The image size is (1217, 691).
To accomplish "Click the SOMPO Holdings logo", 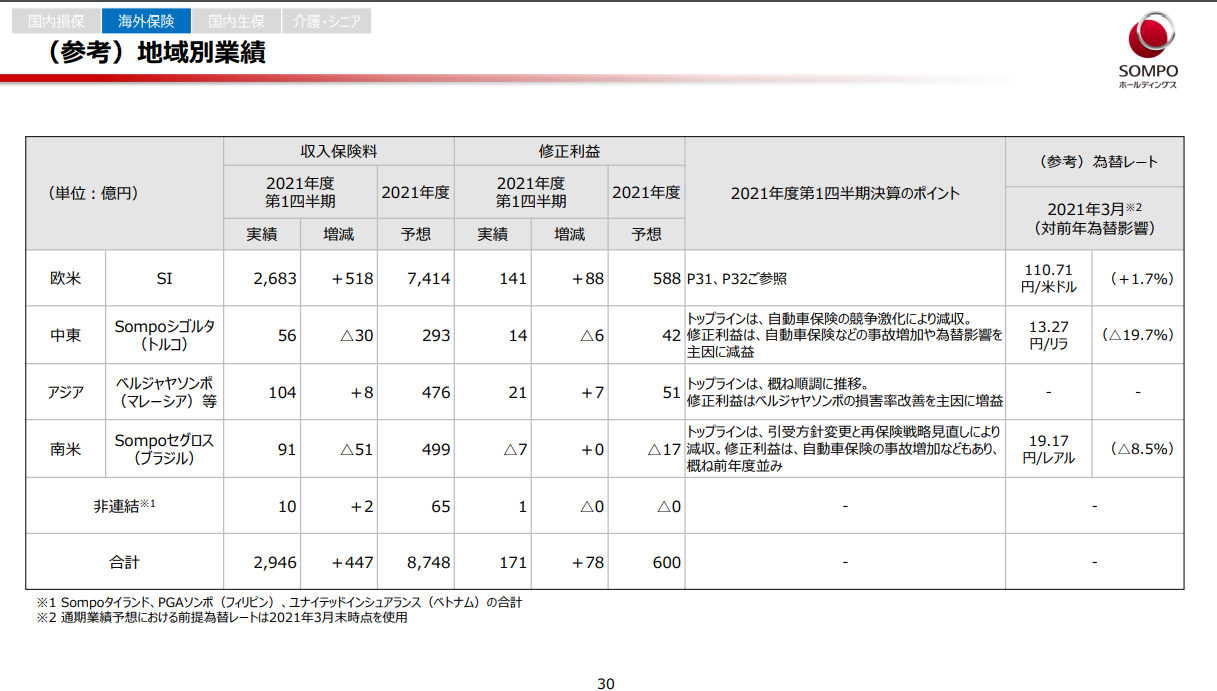I will (x=1148, y=51).
